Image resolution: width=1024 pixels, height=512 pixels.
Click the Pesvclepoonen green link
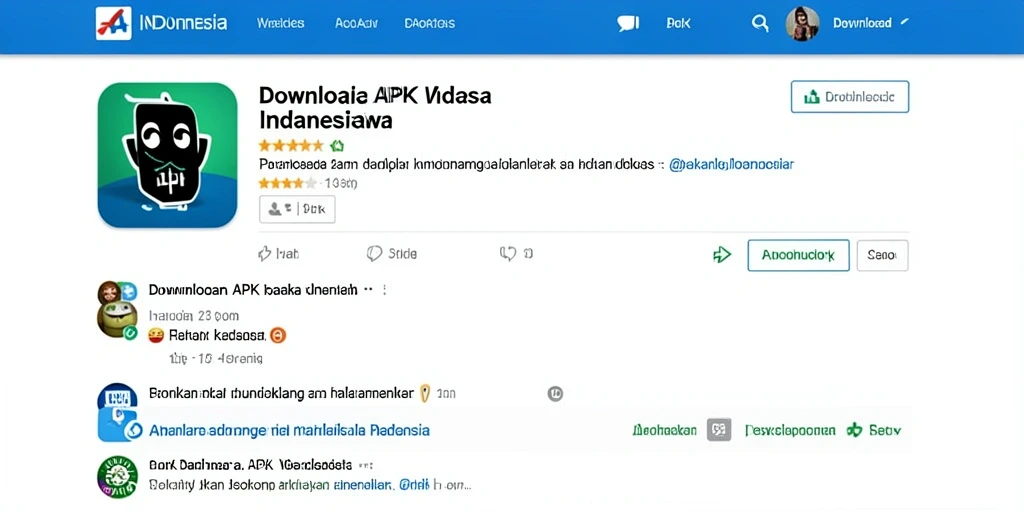pyautogui.click(x=790, y=430)
